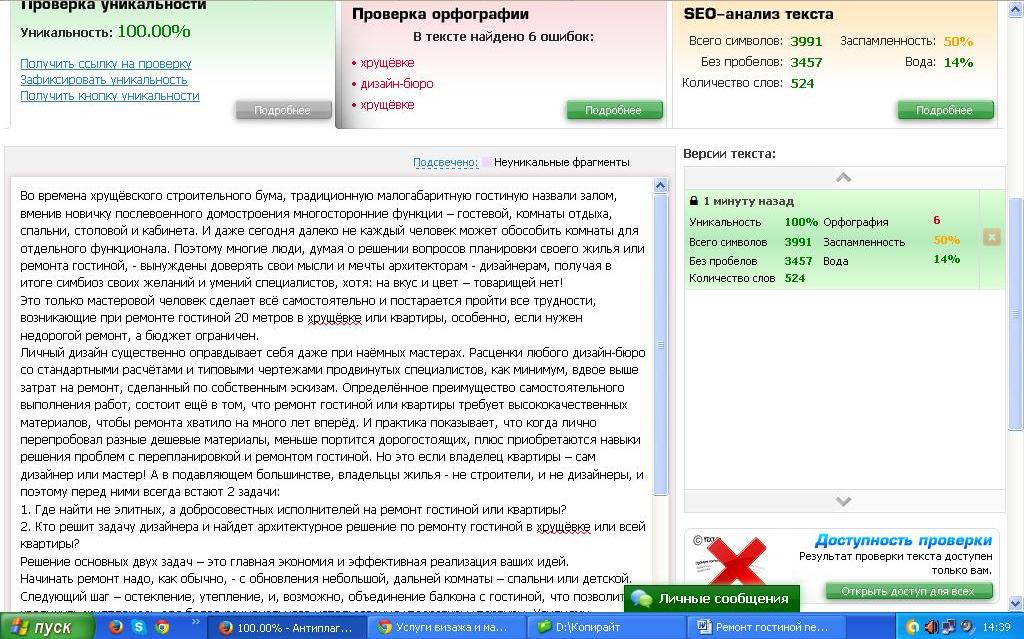This screenshot has width=1024, height=639.
Task: Click 'Получить кнопку уникальности' link
Action: [110, 95]
